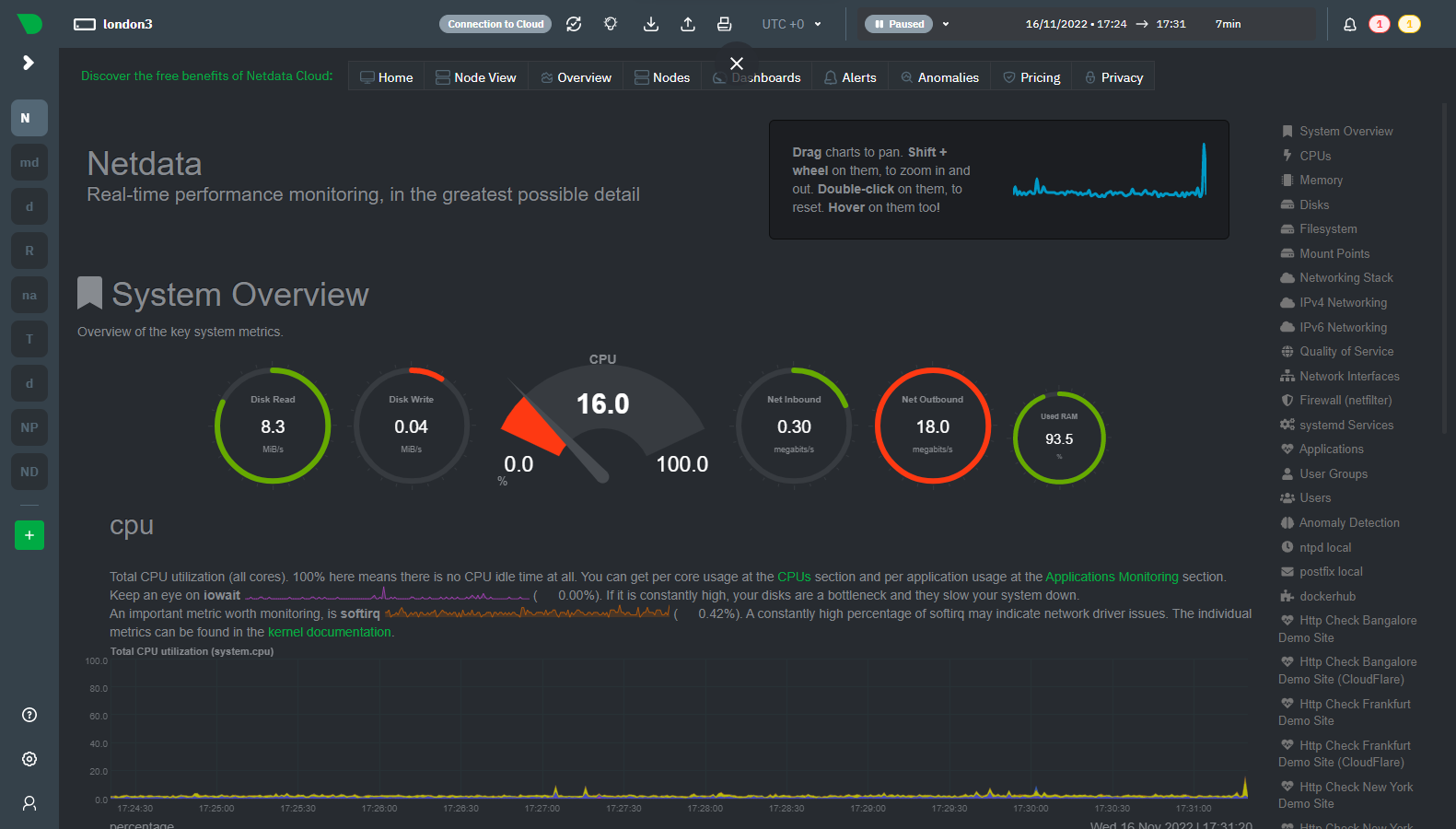Jump to Disks section in right menu

point(1305,204)
